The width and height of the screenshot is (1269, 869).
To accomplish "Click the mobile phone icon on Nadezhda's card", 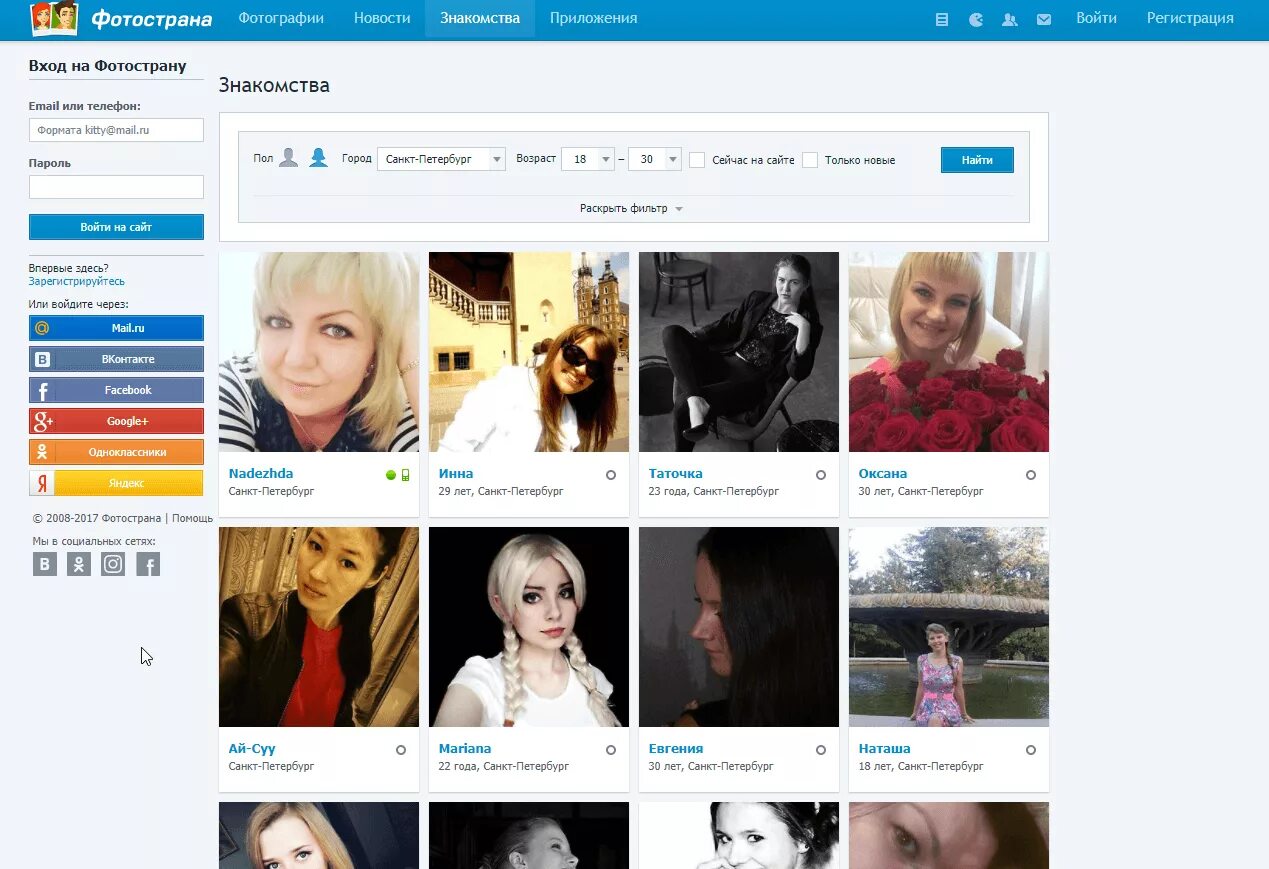I will tap(405, 475).
